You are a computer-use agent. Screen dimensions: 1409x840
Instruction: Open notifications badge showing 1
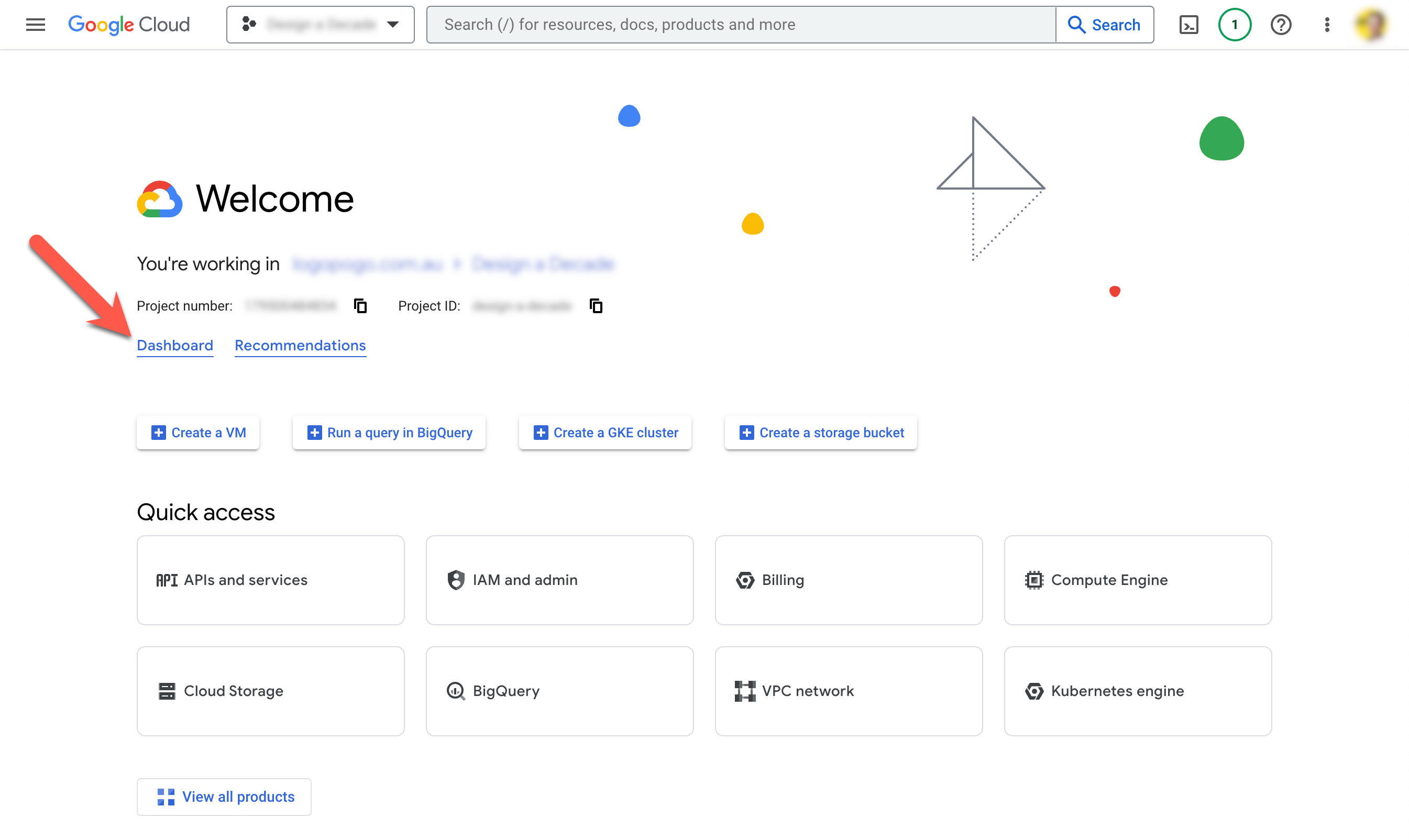pyautogui.click(x=1235, y=24)
